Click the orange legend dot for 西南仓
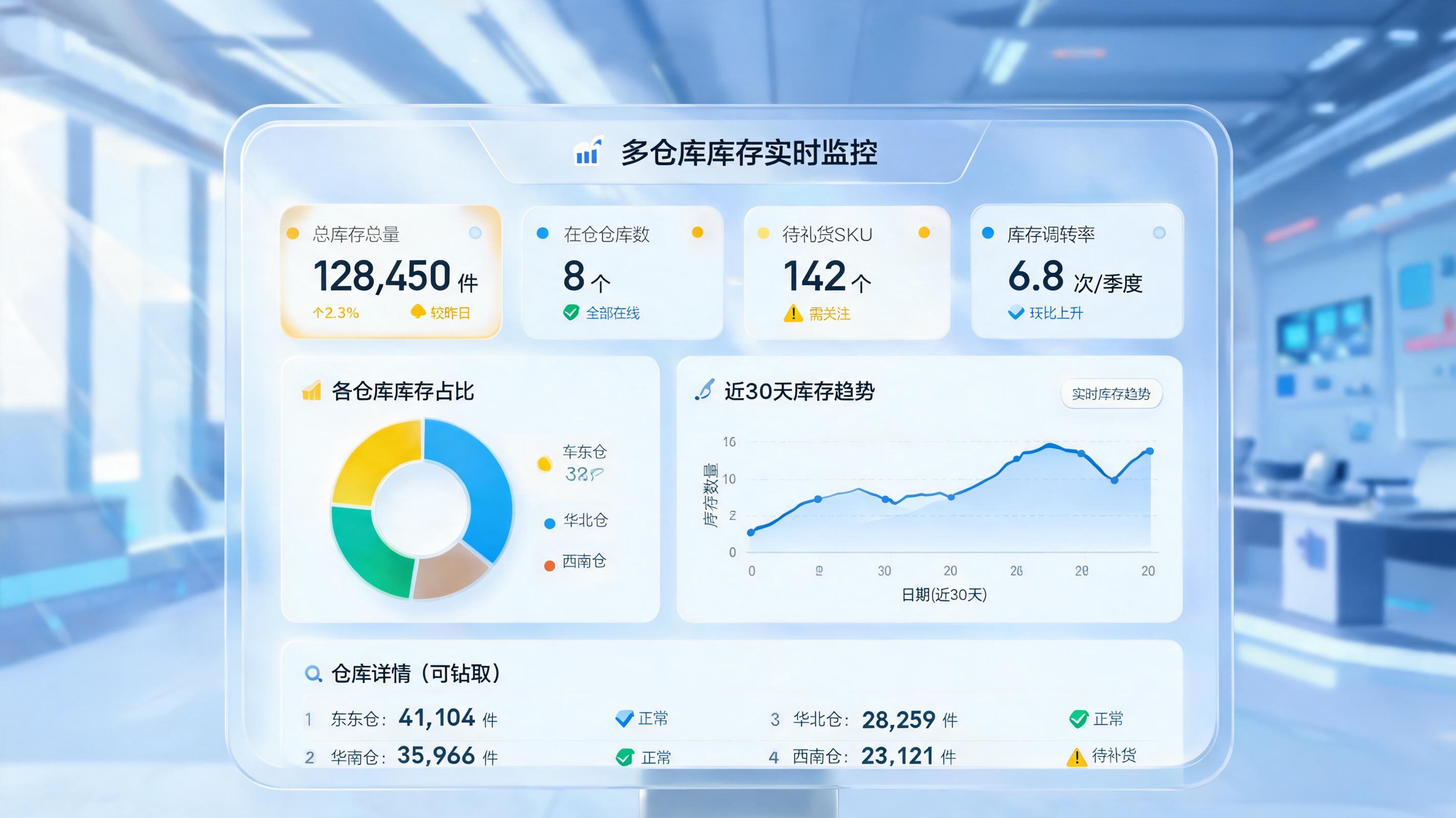The width and height of the screenshot is (1456, 818). tap(549, 566)
